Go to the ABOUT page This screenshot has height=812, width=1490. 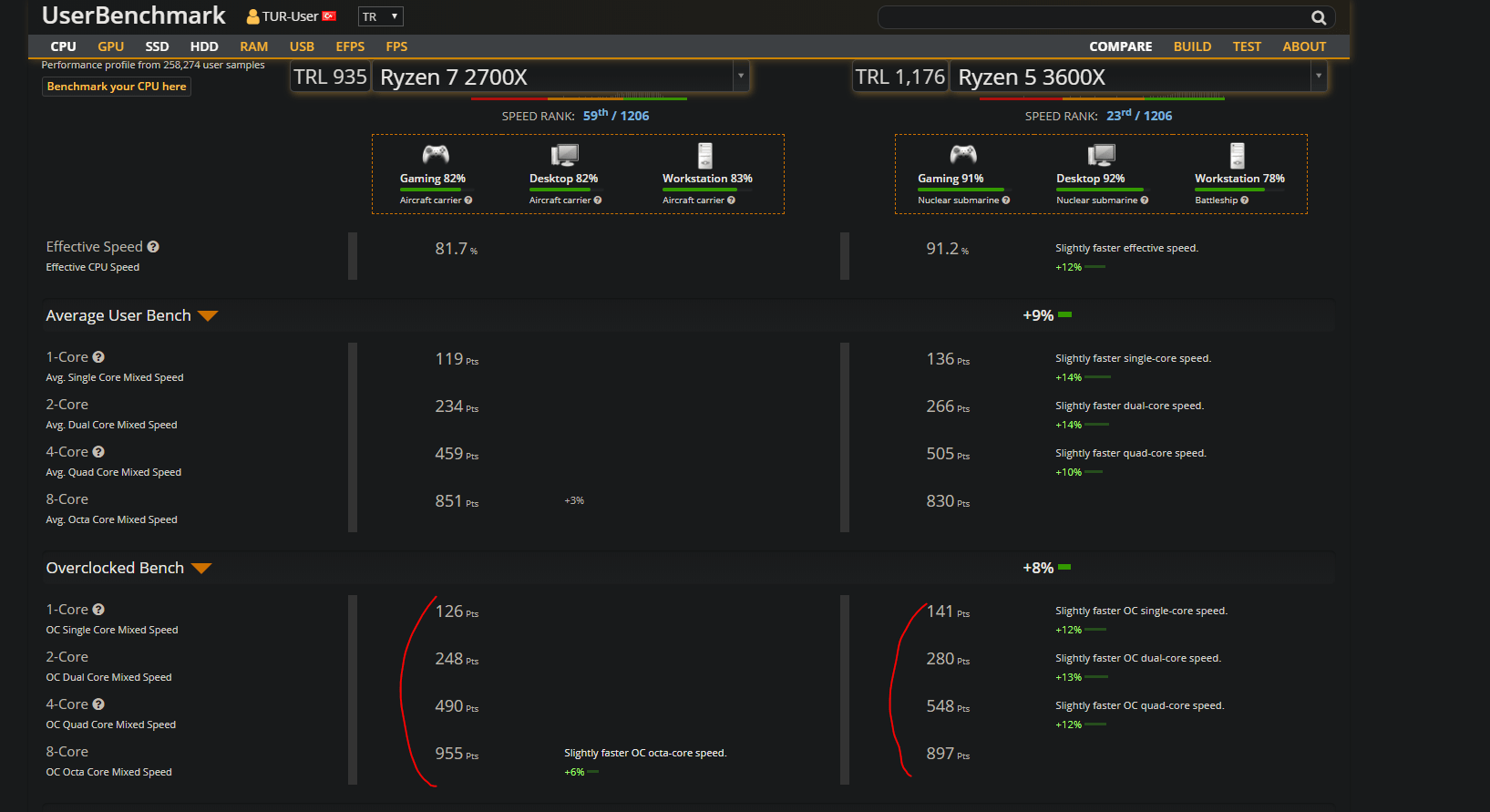[x=1304, y=46]
